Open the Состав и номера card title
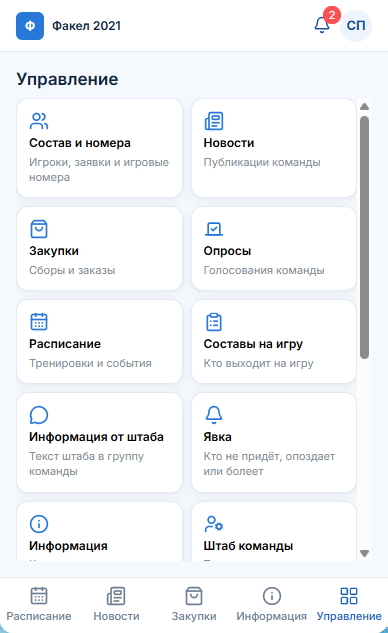Viewport: 388px width, 633px height. 80,143
